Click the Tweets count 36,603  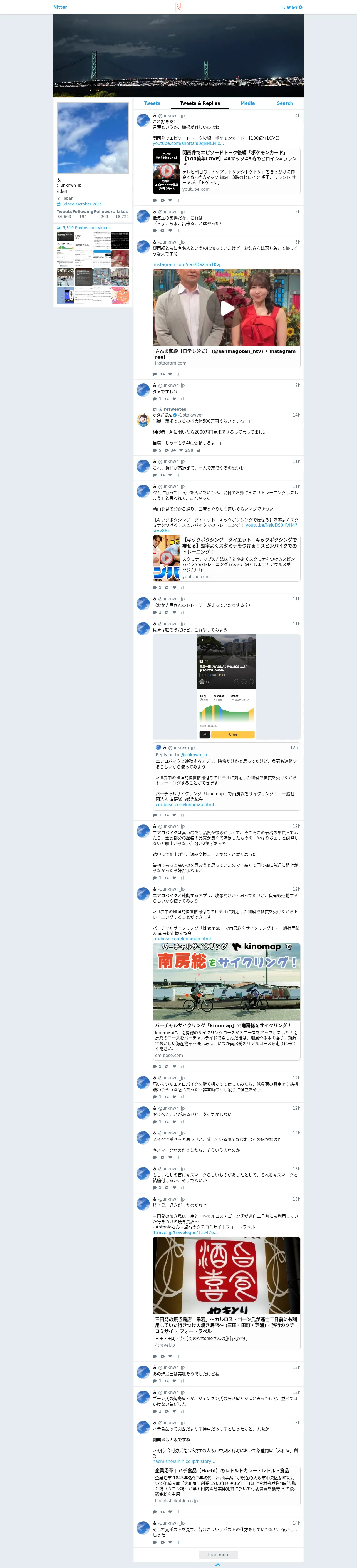coord(65,217)
